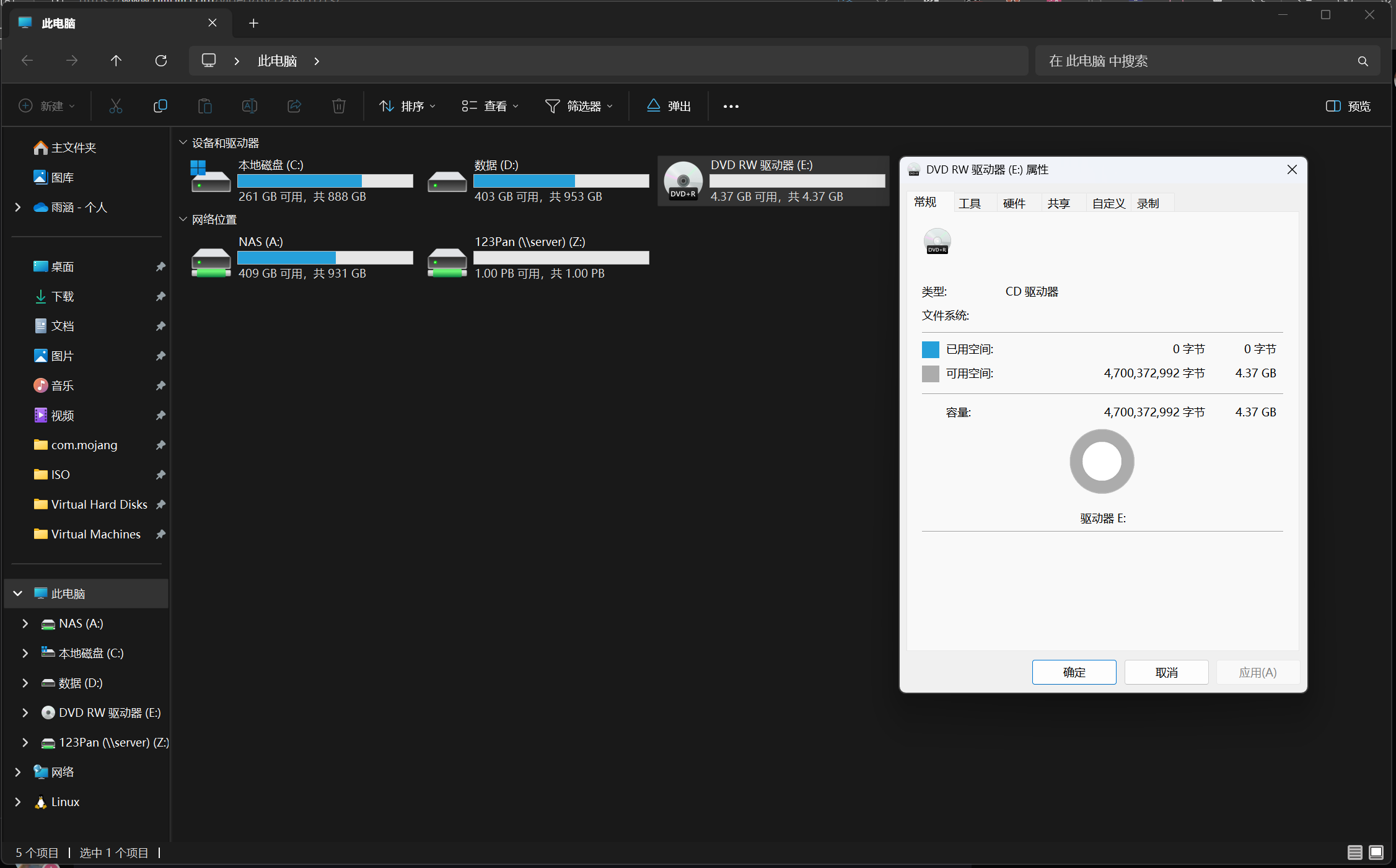Viewport: 1396px width, 868px height.
Task: Click the Refresh button in navigation bar
Action: point(161,61)
